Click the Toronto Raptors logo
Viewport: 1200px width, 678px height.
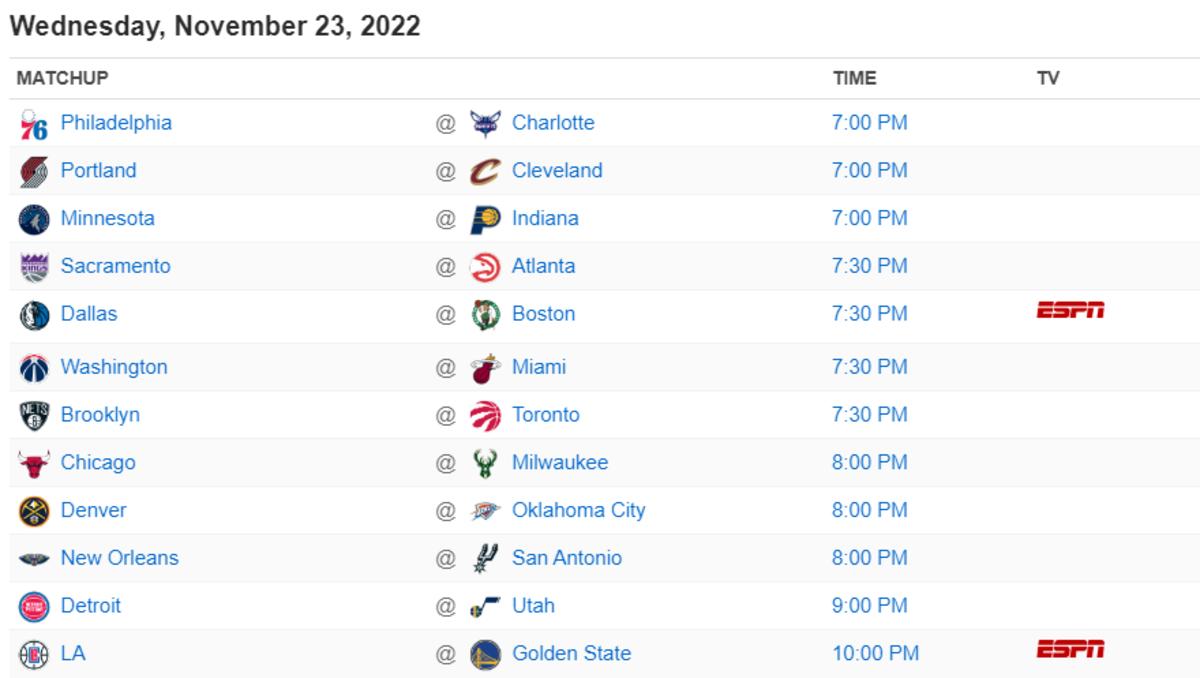485,416
